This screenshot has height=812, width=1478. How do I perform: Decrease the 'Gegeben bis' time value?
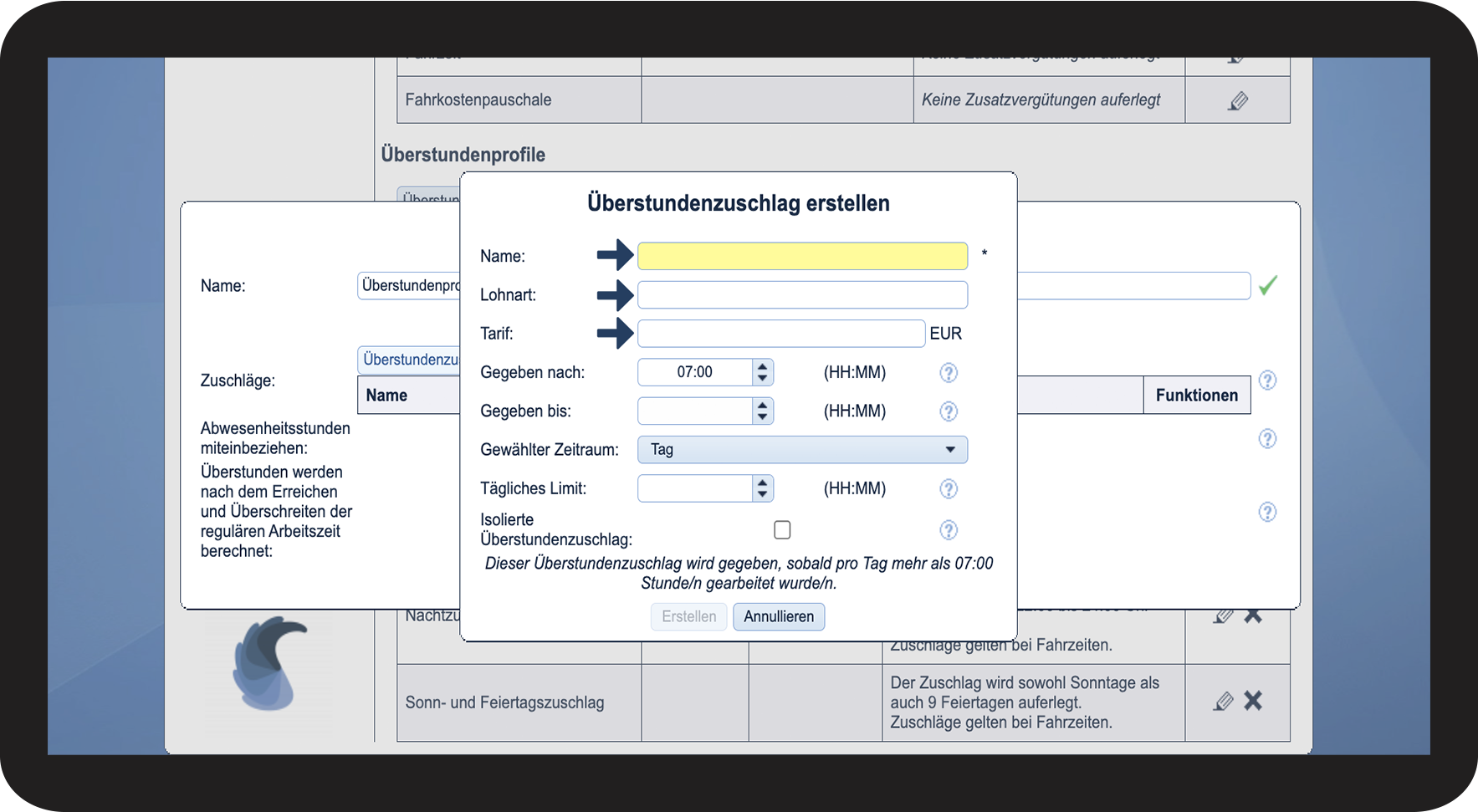(762, 416)
